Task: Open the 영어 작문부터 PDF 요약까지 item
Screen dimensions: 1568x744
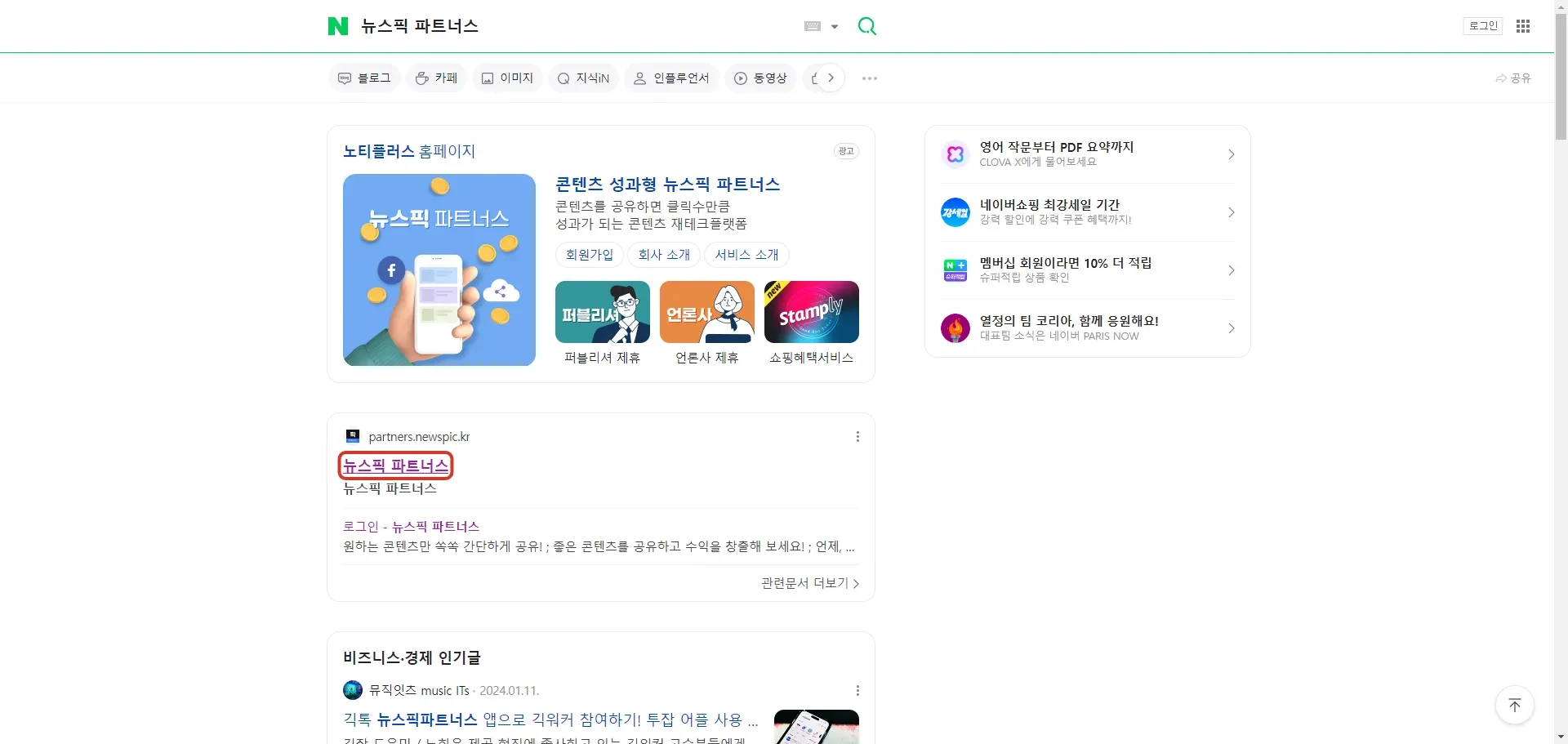Action: pos(1057,147)
